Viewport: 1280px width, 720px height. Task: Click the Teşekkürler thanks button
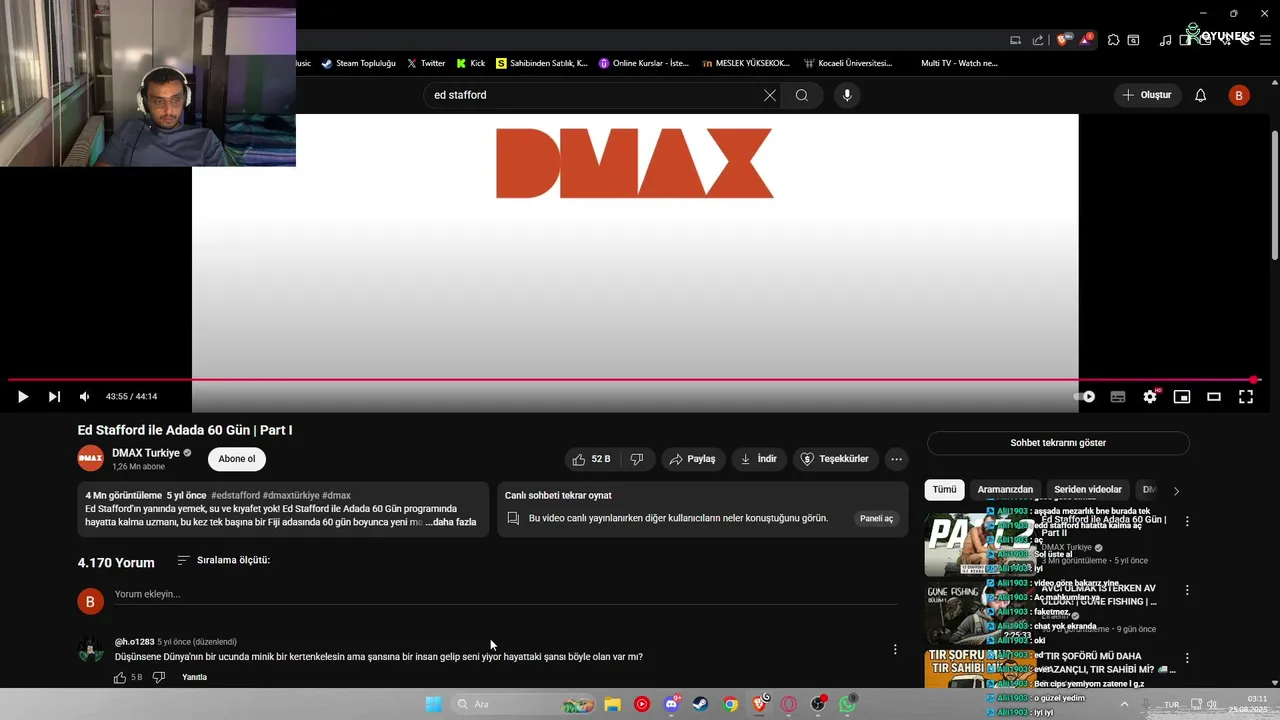[x=834, y=459]
